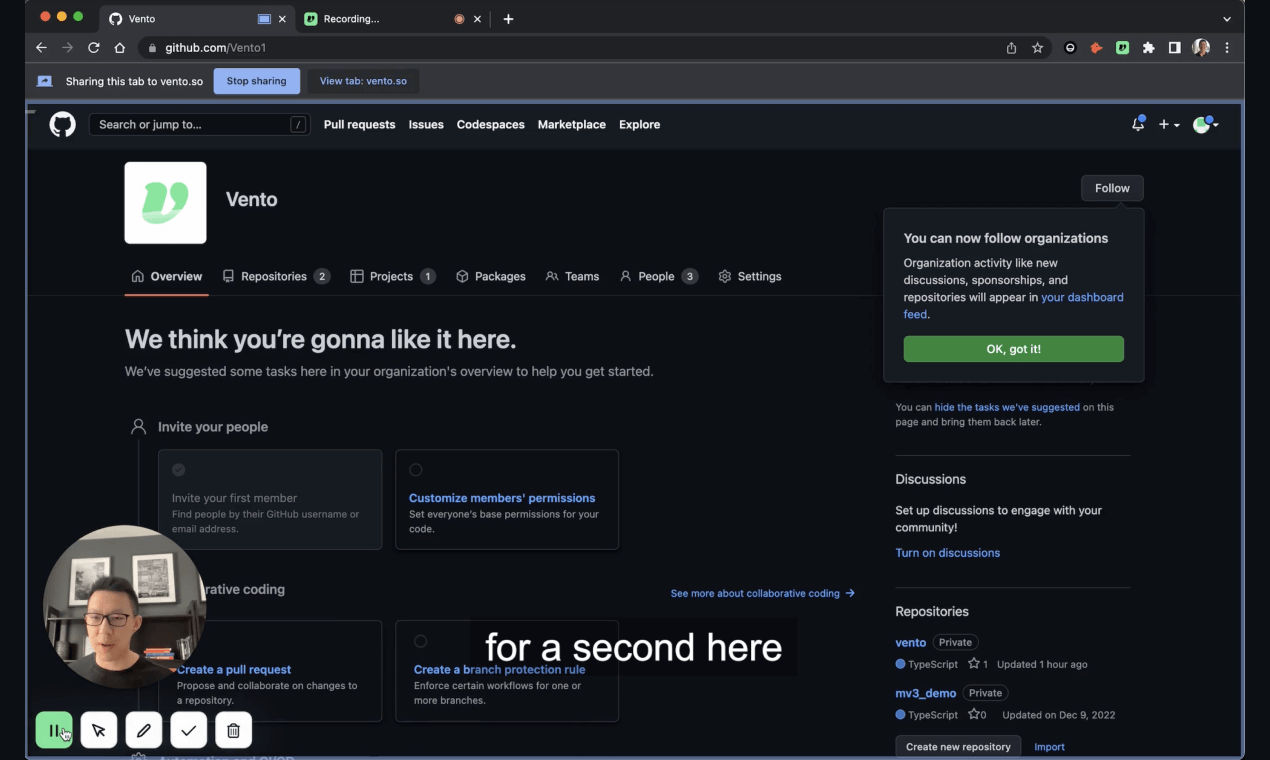Open star count on vento repository
The width and height of the screenshot is (1270, 760).
(x=978, y=664)
